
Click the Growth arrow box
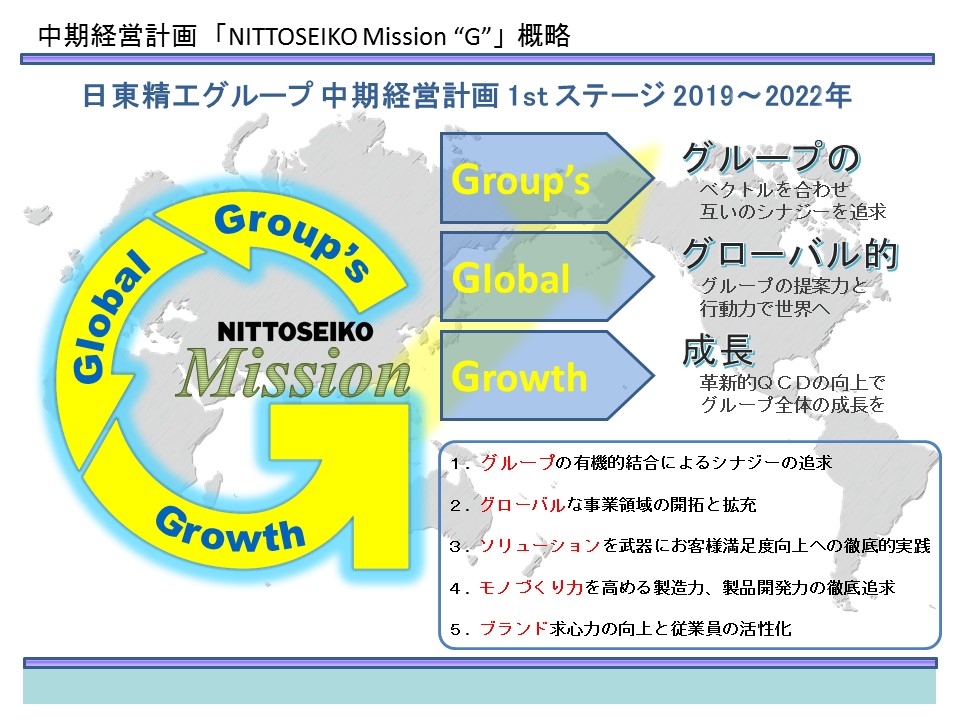(x=547, y=375)
